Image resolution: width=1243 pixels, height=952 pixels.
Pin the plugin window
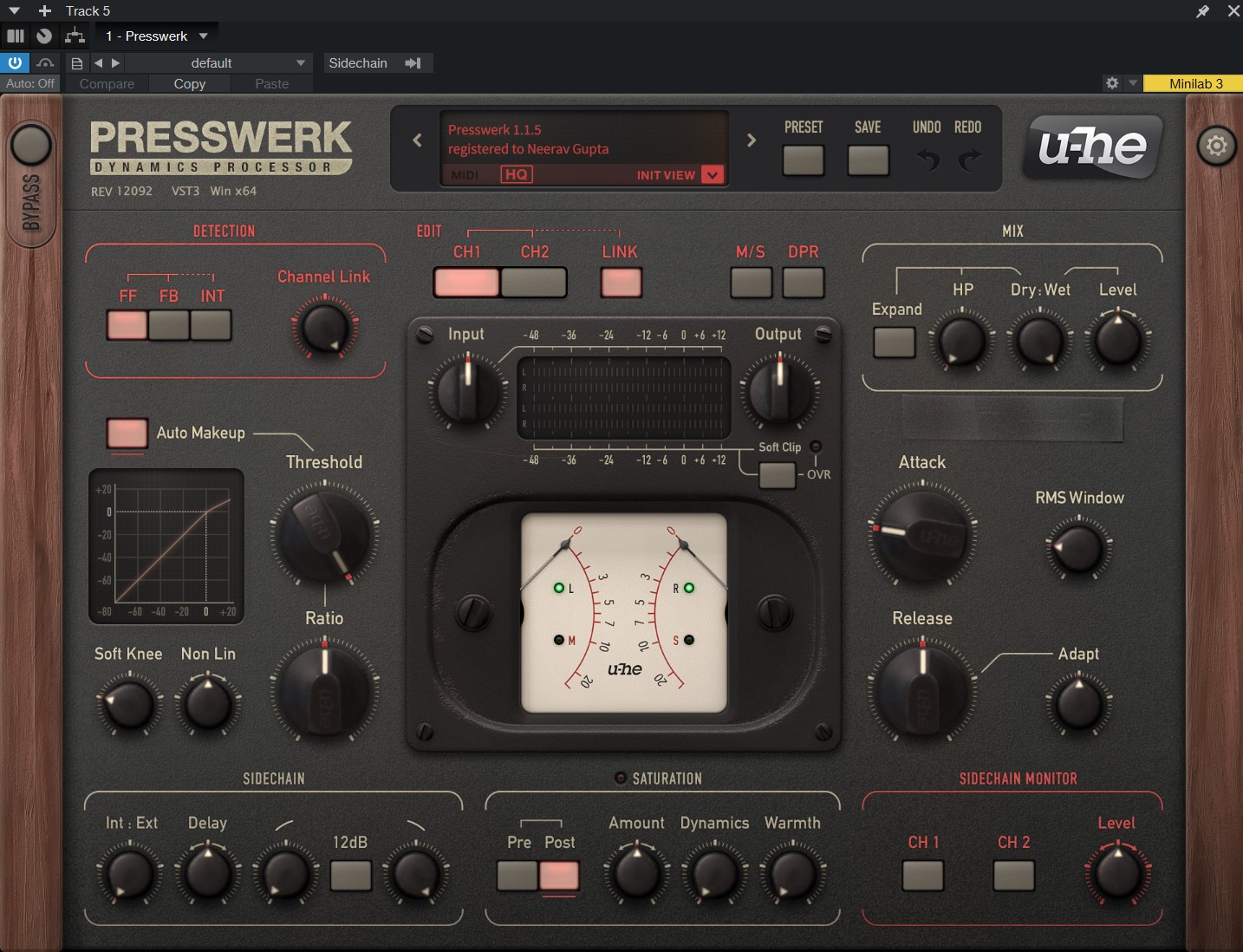click(1202, 11)
